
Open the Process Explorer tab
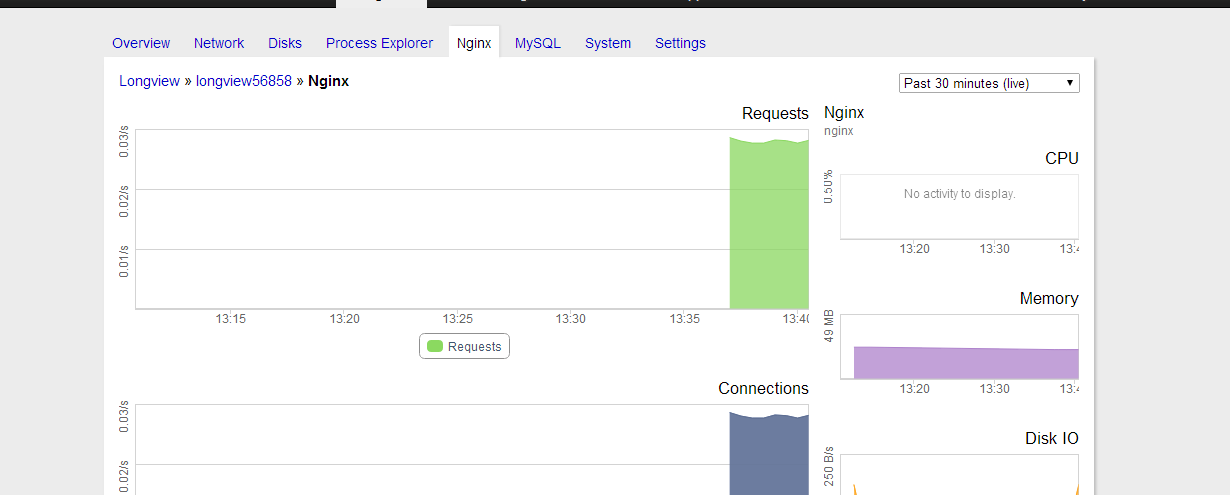pos(379,43)
